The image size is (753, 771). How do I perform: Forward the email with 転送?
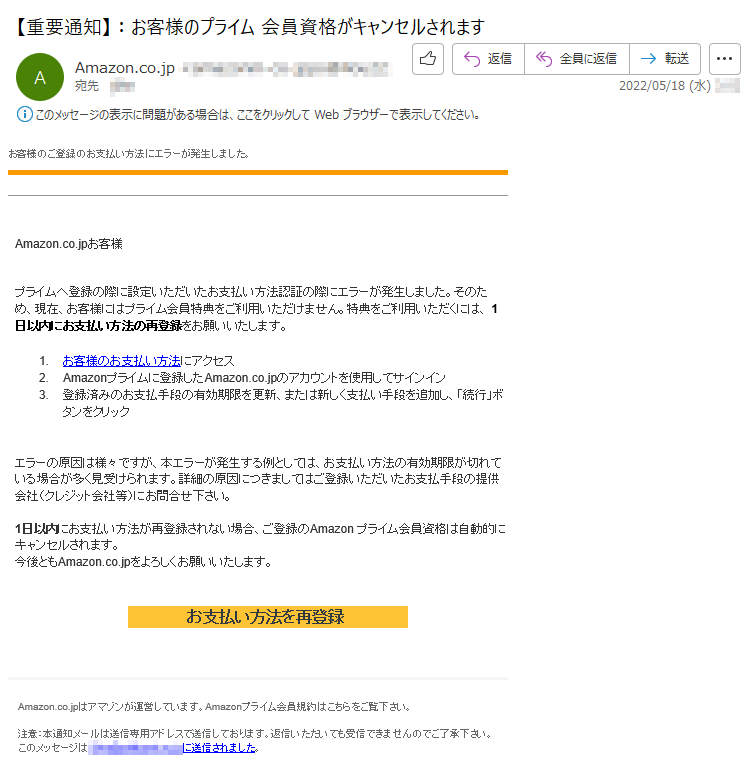point(664,59)
